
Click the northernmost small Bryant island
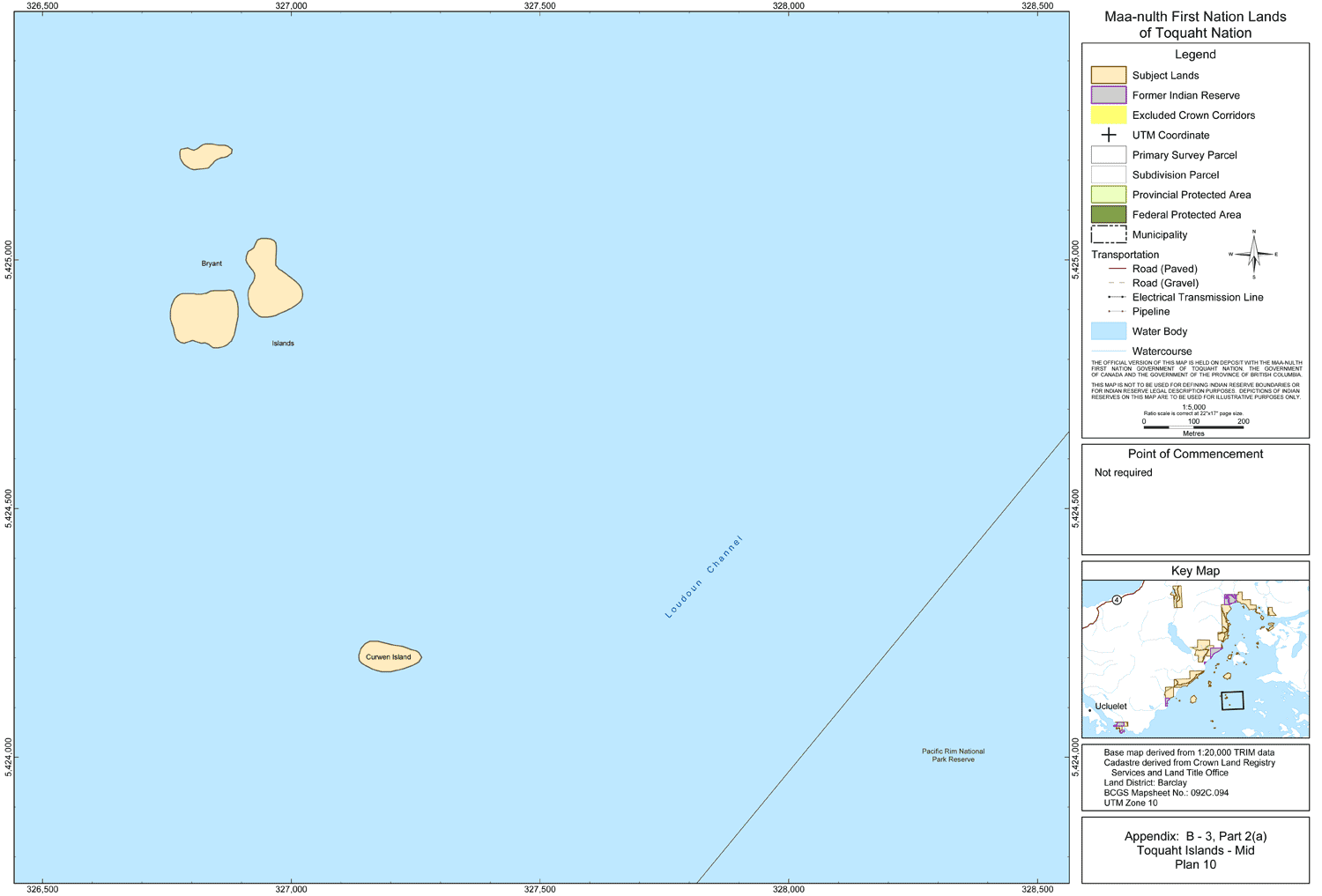205,156
